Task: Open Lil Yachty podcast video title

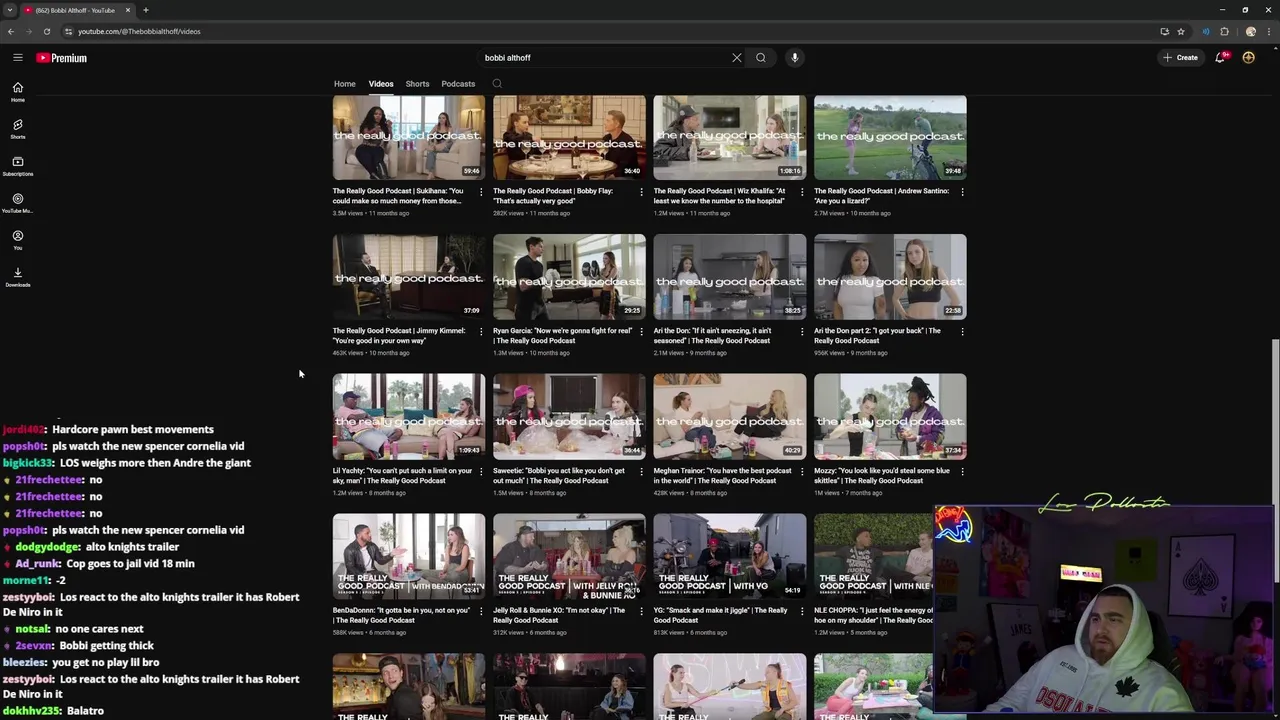Action: (402, 476)
